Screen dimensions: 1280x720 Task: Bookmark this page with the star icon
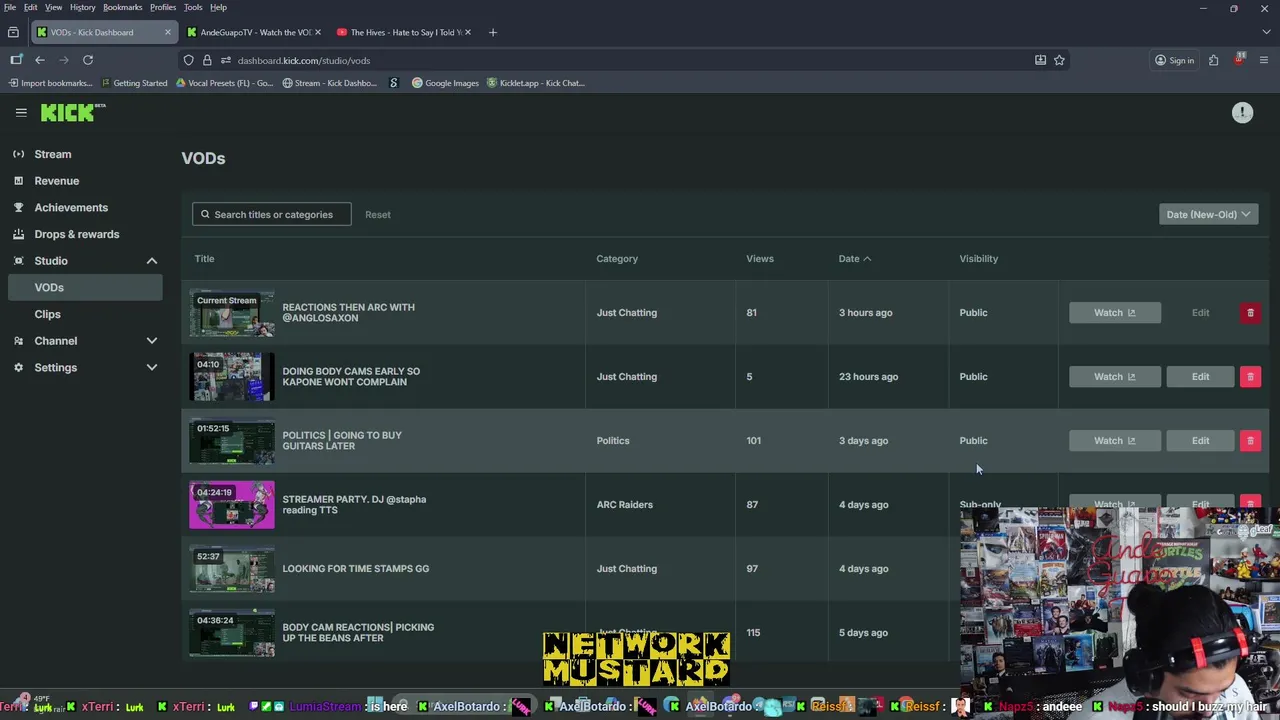coord(1059,60)
